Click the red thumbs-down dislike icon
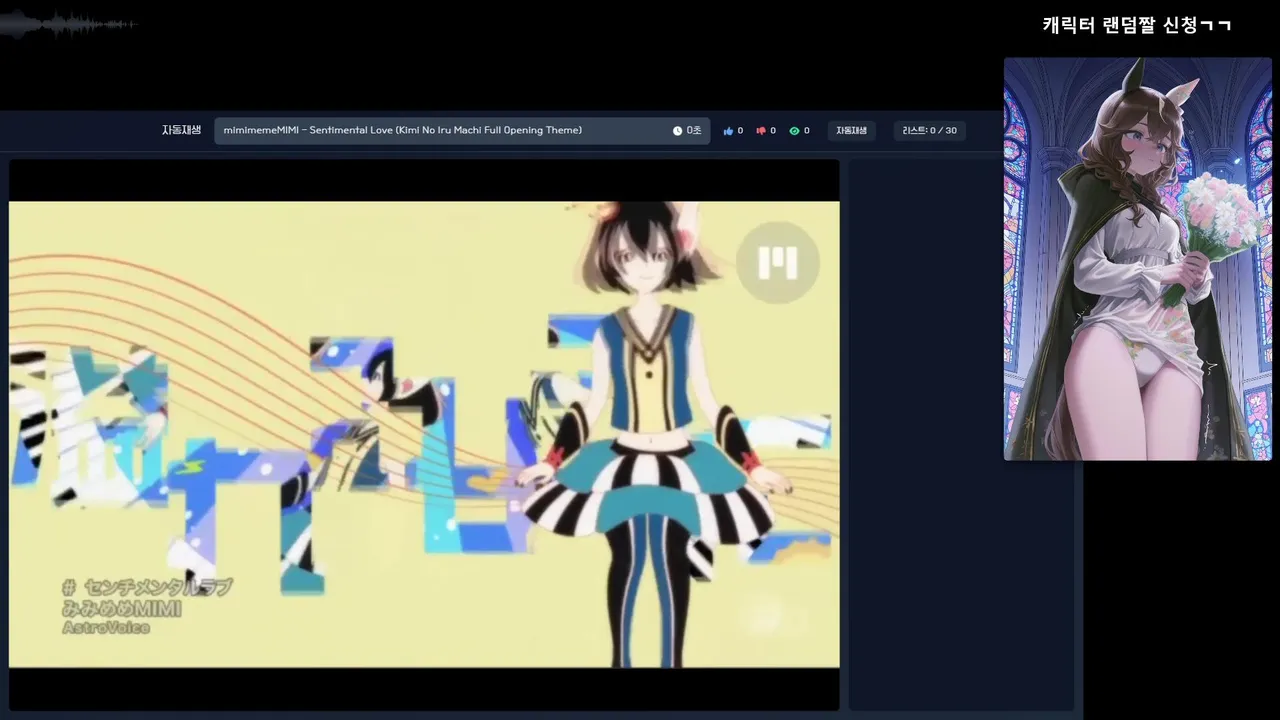The image size is (1280, 720). 761,131
